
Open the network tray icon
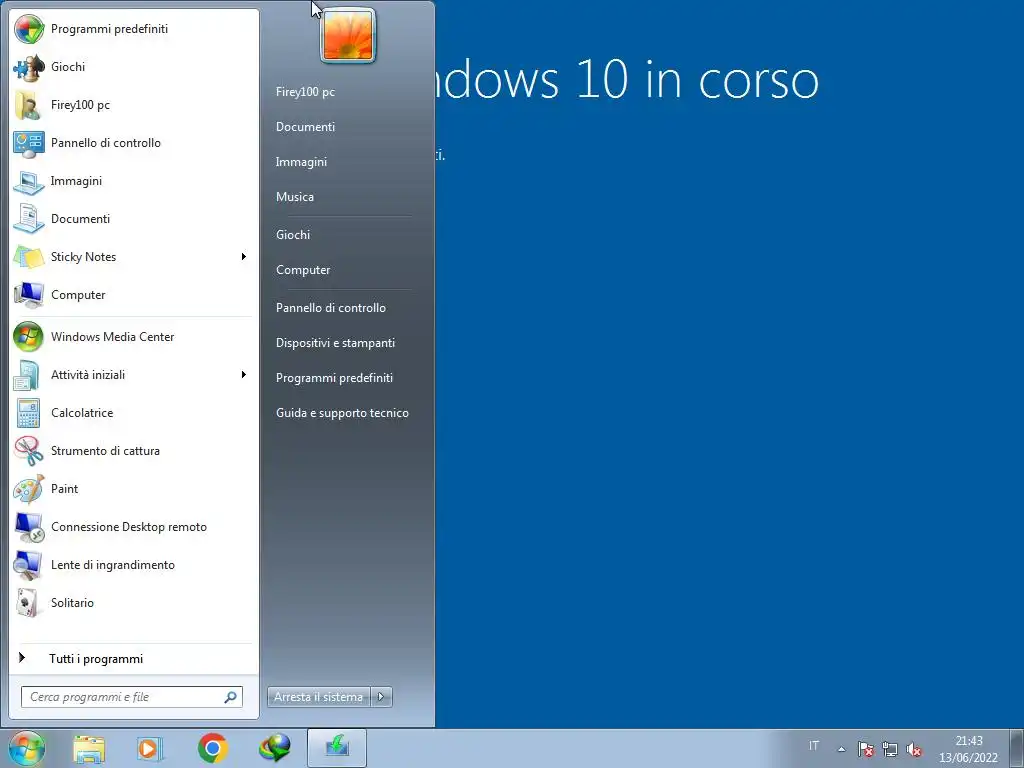tap(889, 749)
